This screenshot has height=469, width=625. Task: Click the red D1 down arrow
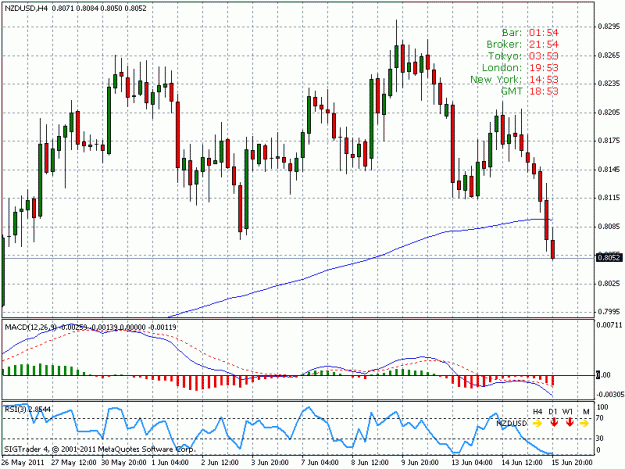click(554, 422)
